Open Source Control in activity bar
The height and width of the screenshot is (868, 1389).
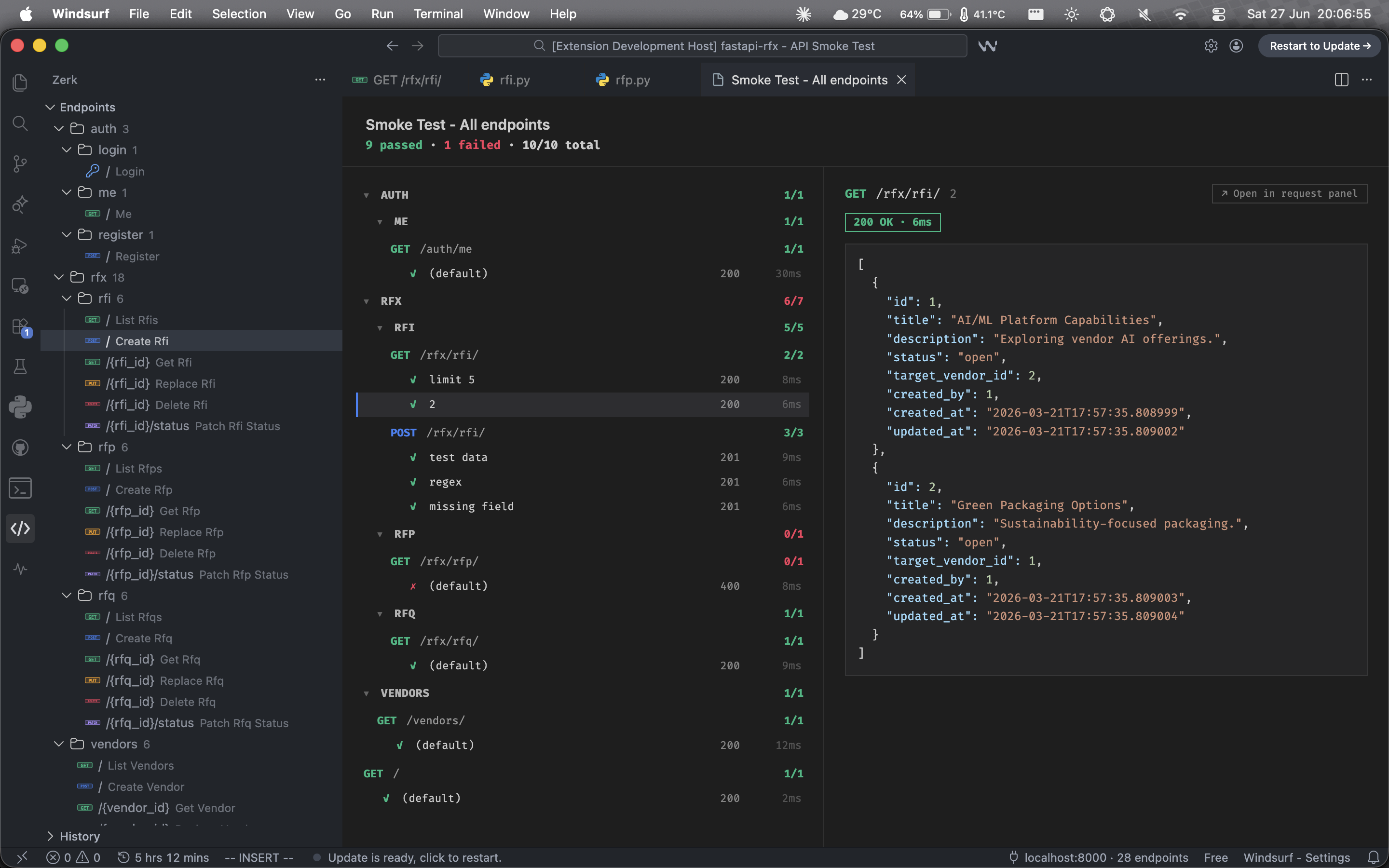pos(20,164)
